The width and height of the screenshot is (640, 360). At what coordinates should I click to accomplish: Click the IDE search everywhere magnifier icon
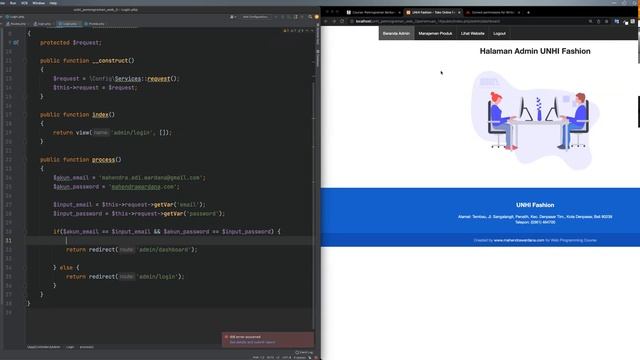pyautogui.click(x=310, y=17)
